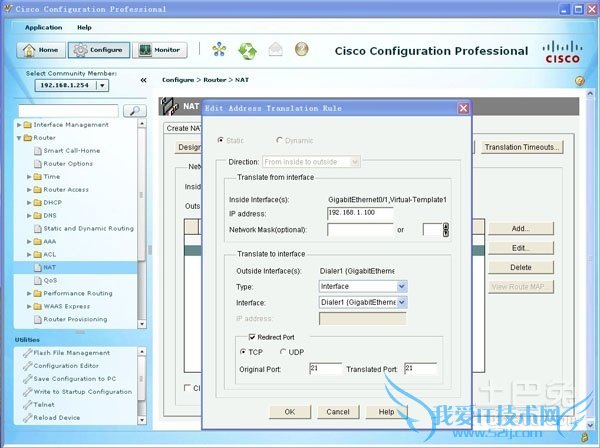
Task: Click the Translation Timeouts button
Action: pos(522,147)
